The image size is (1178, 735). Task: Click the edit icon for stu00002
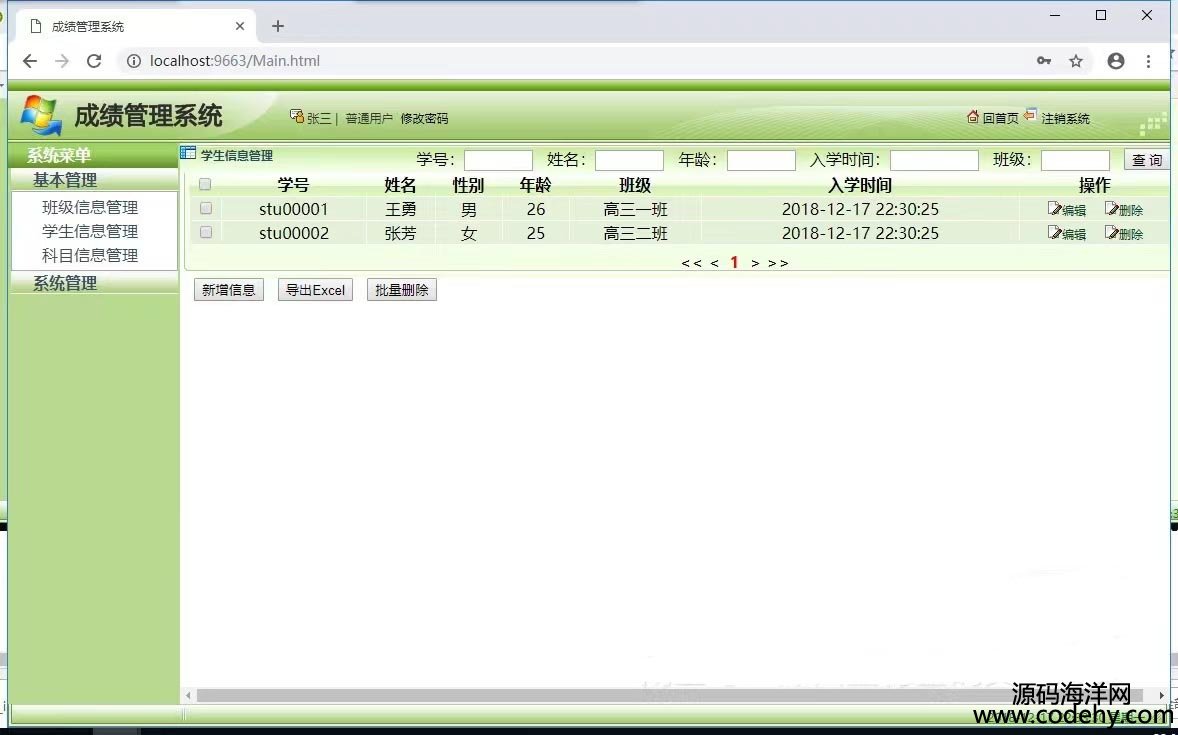click(1054, 232)
